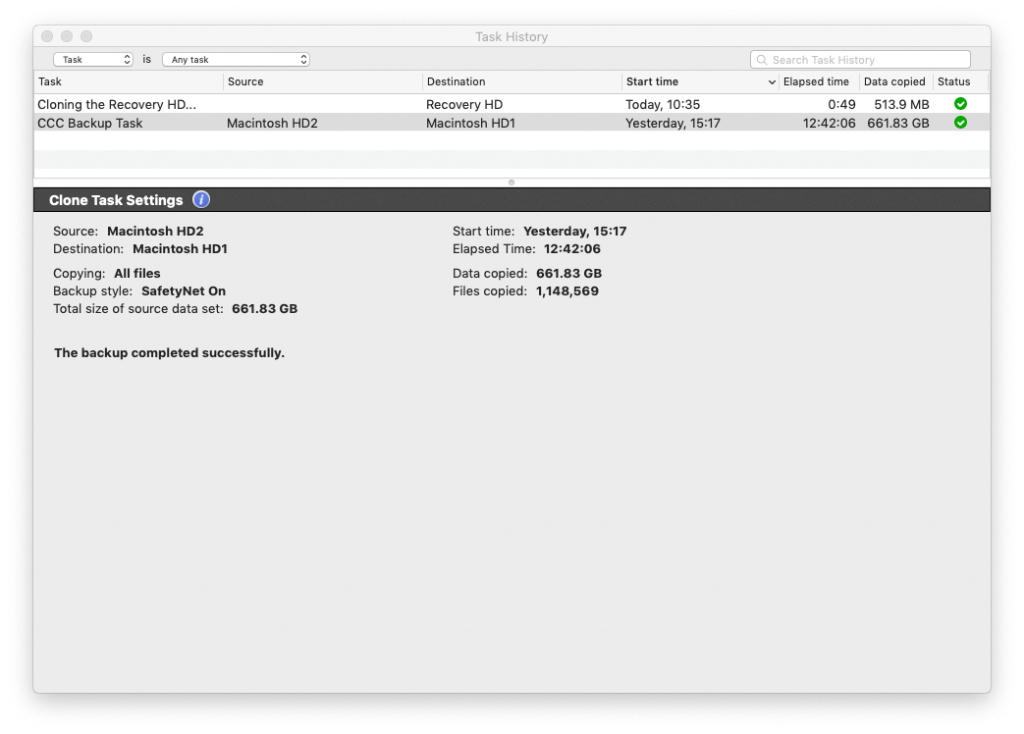Click Macintosh HD1 destination cell in table
This screenshot has height=734, width=1024.
click(471, 123)
